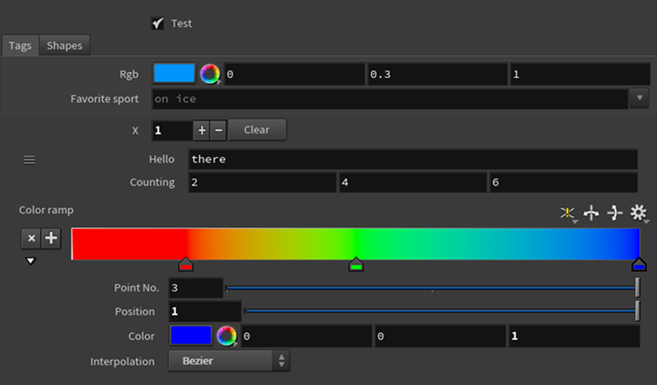Click the ramp complement icon
This screenshot has width=657, height=385.
pyautogui.click(x=615, y=213)
